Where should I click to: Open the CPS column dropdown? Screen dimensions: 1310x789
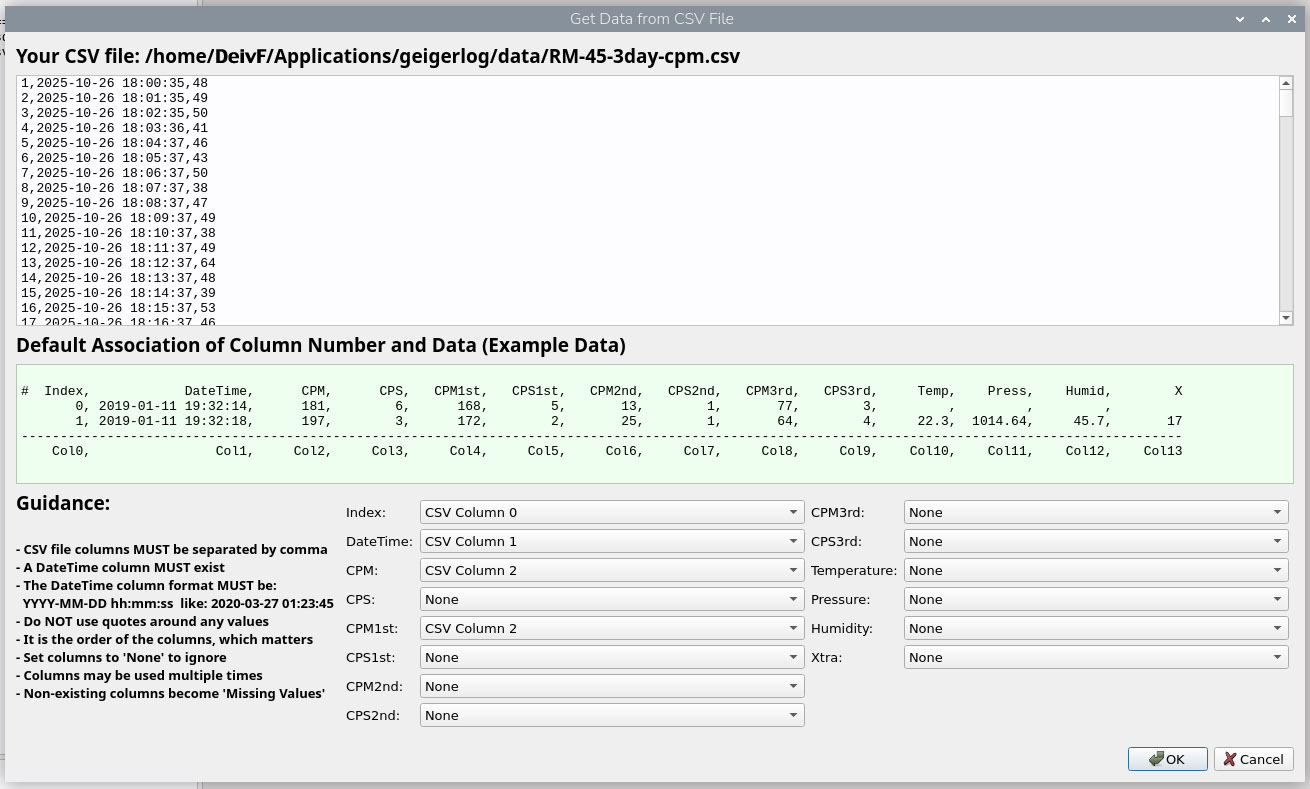click(611, 599)
